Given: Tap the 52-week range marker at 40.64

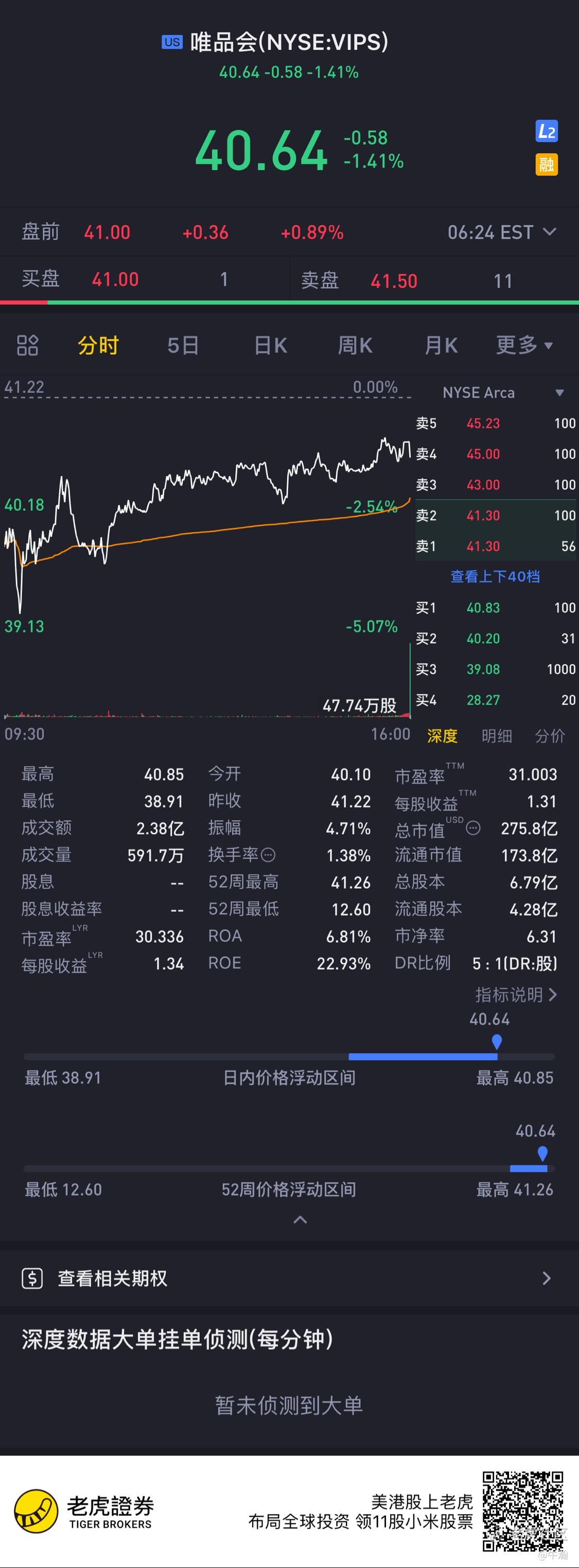Looking at the screenshot, I should (542, 1154).
